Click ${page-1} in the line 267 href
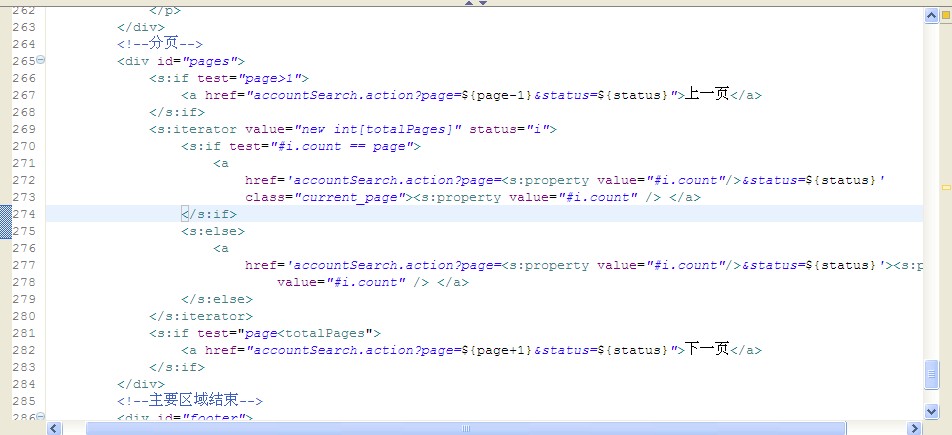This screenshot has height=435, width=952. (497, 95)
